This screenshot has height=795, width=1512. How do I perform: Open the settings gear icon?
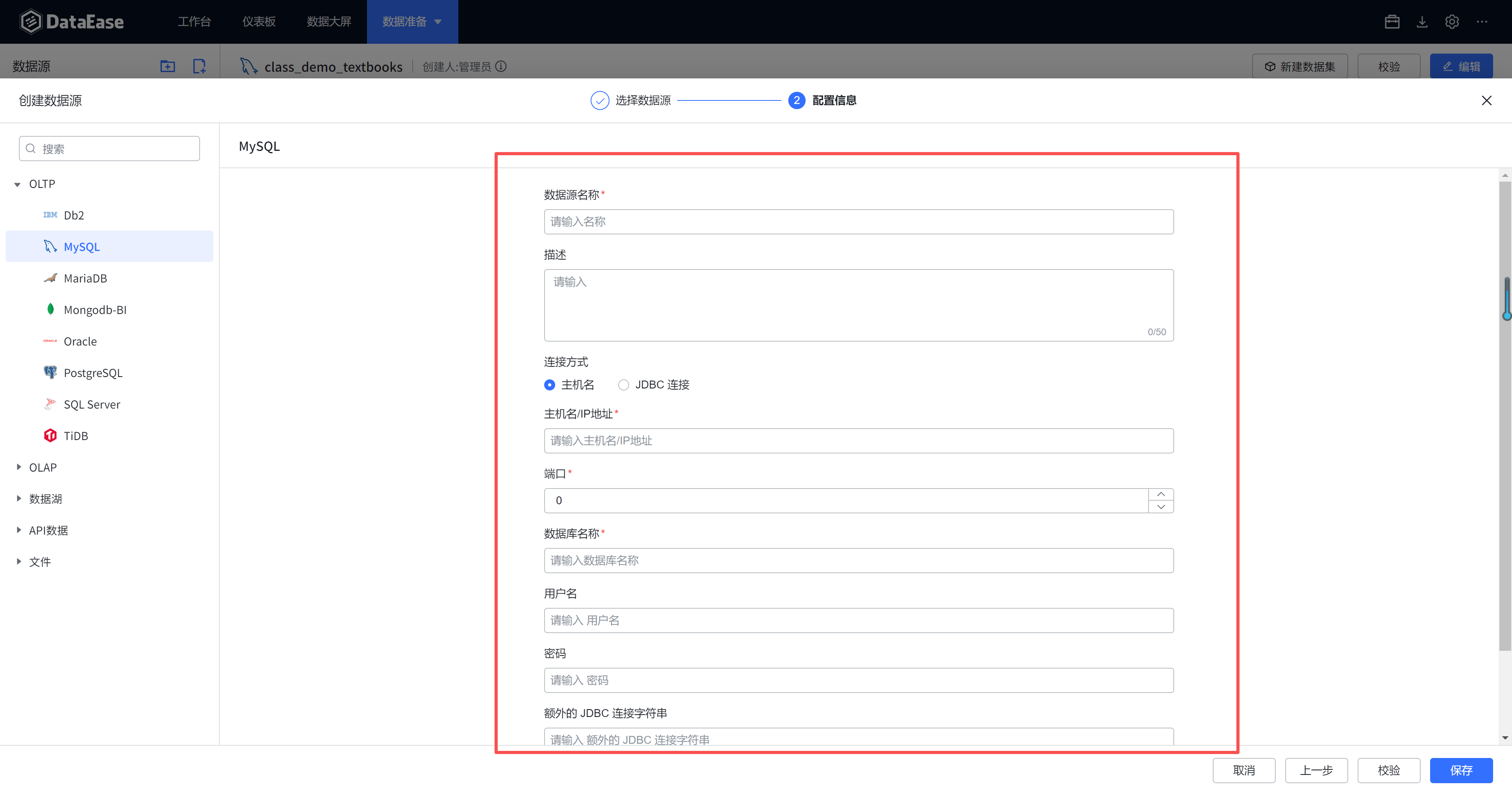point(1451,22)
